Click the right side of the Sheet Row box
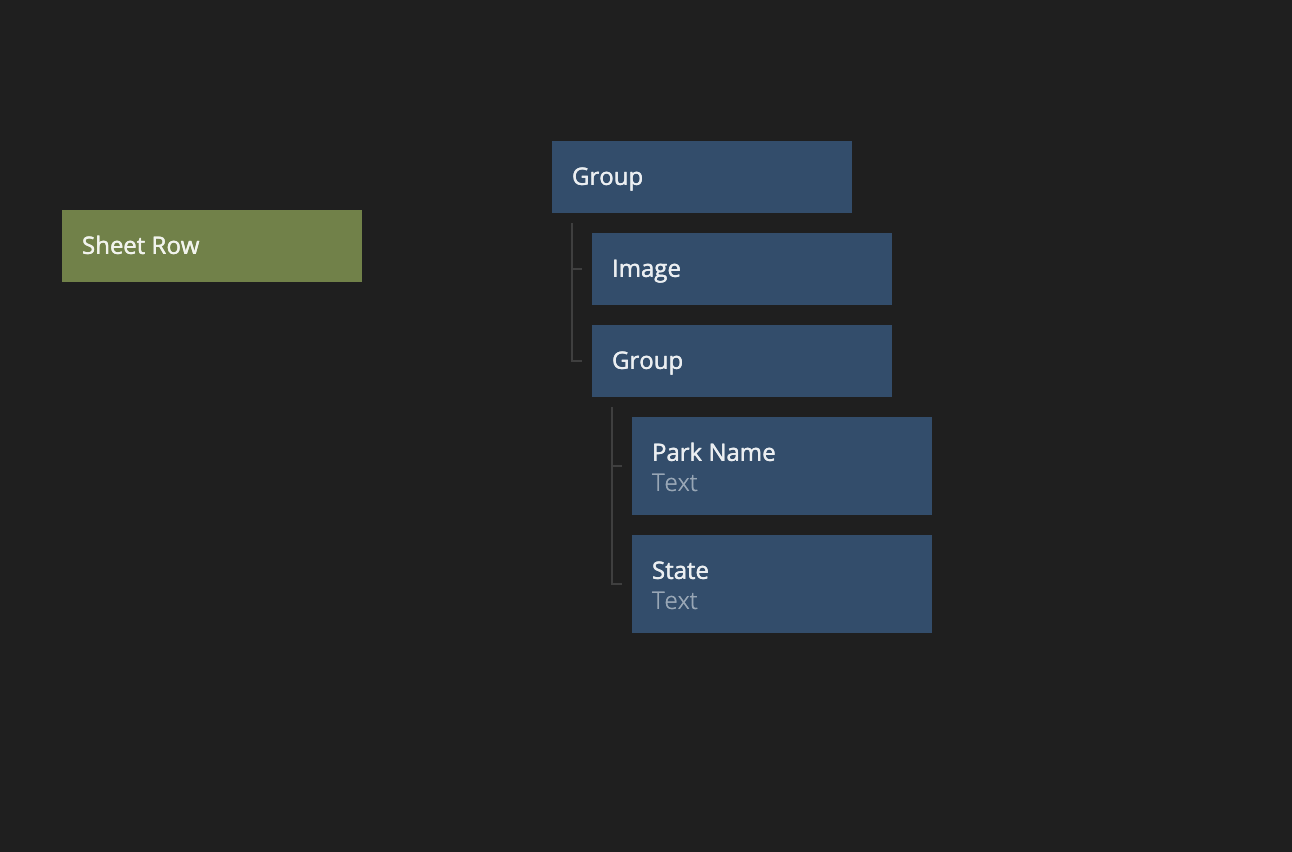 point(340,246)
